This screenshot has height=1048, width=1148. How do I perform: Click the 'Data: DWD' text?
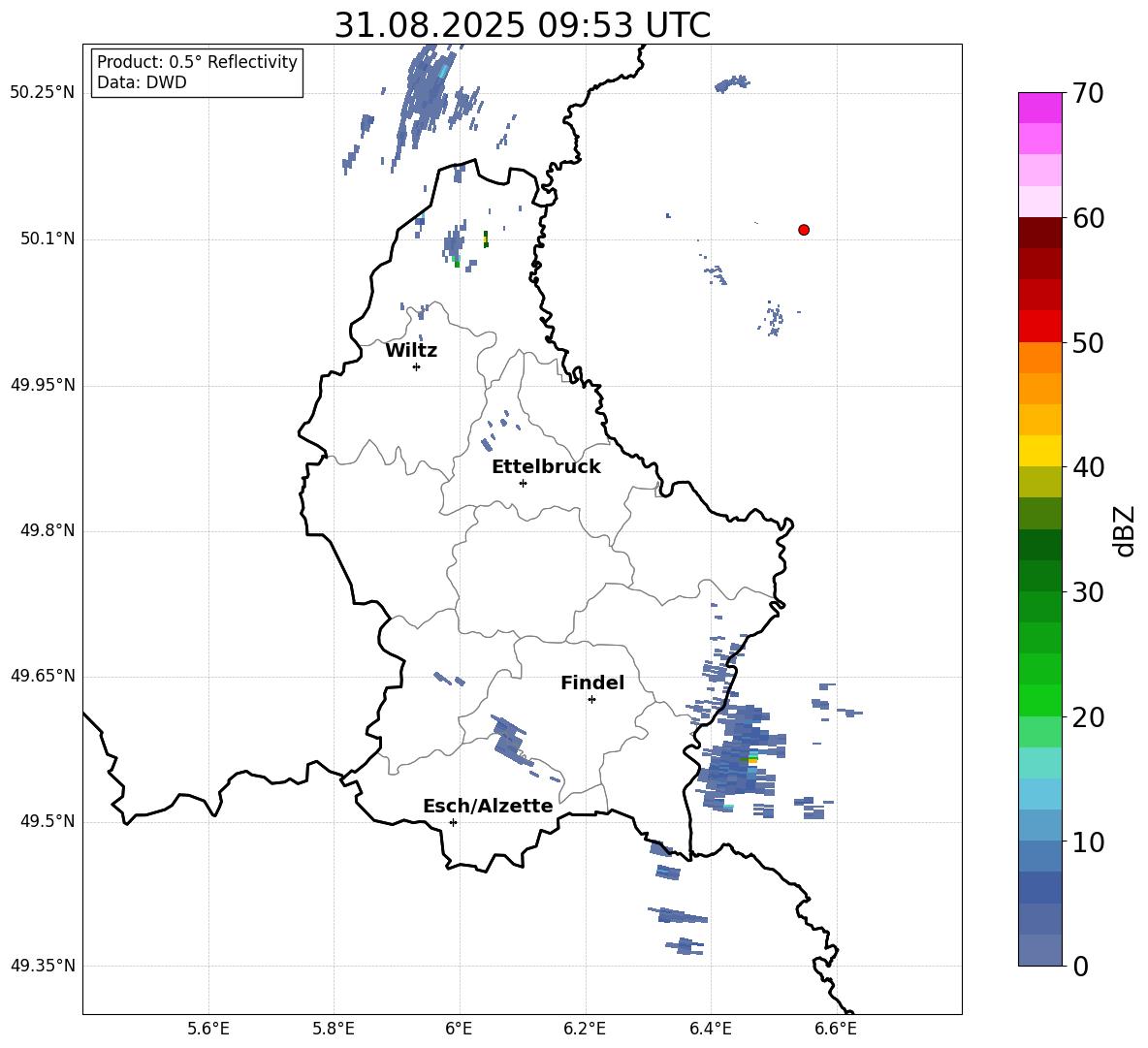tap(142, 82)
